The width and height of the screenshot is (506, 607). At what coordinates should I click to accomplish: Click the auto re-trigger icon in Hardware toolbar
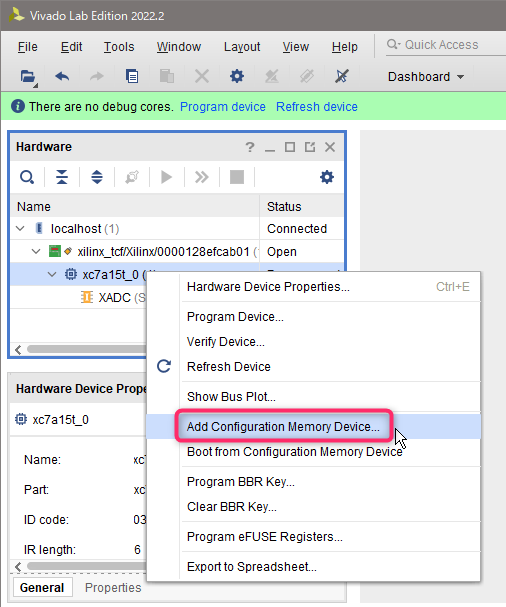(x=132, y=177)
